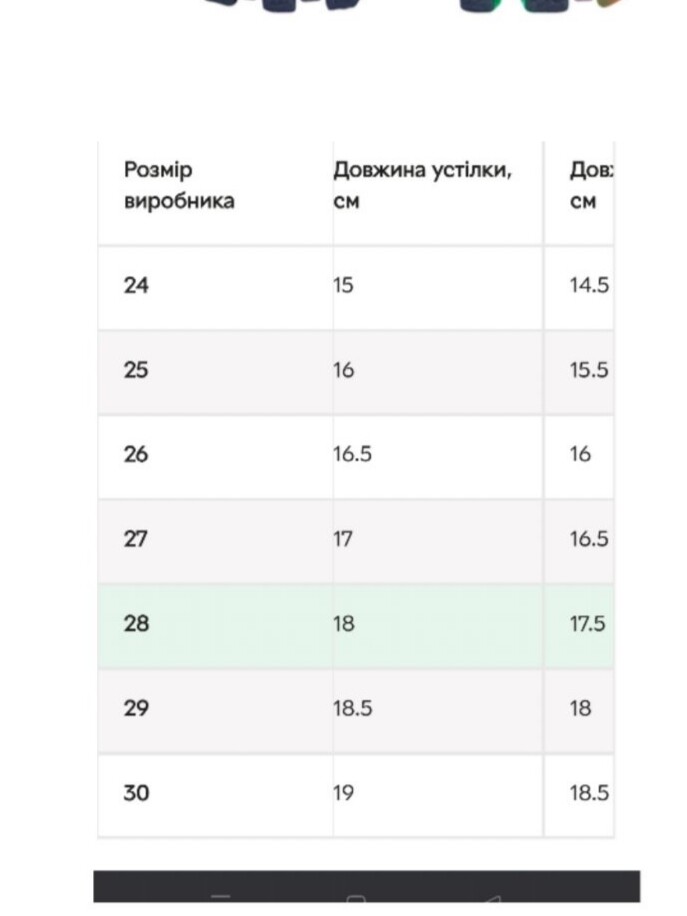Click the truncated third column header
The width and height of the screenshot is (687, 916).
click(x=591, y=185)
